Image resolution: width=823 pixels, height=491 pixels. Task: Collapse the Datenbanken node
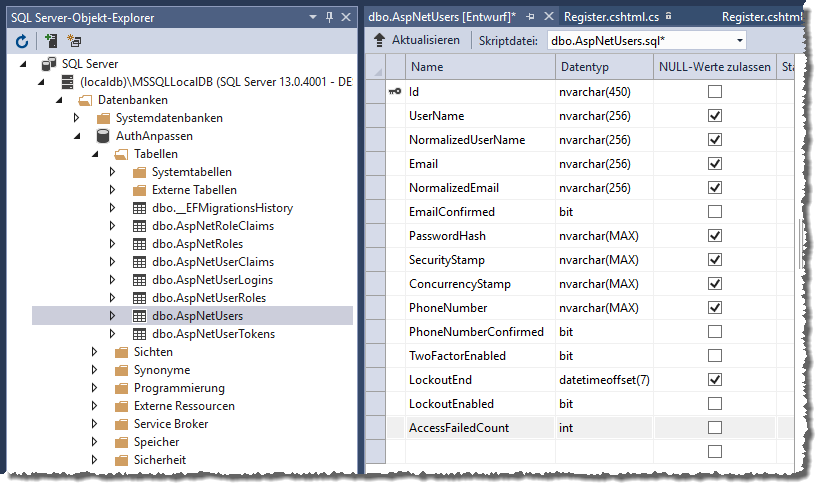point(59,100)
